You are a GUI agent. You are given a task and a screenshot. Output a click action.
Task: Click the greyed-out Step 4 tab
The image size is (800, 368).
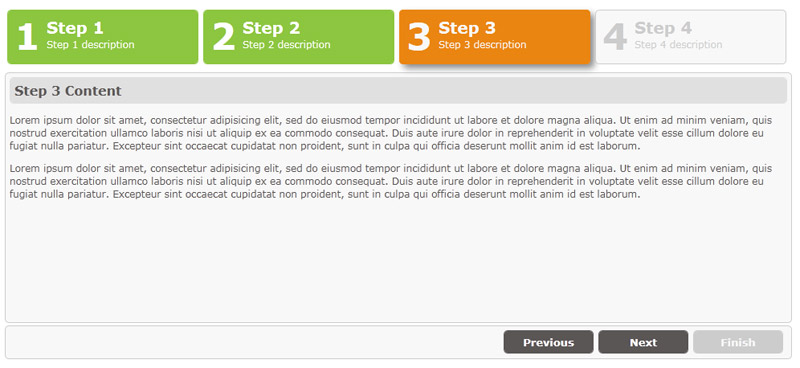[690, 37]
